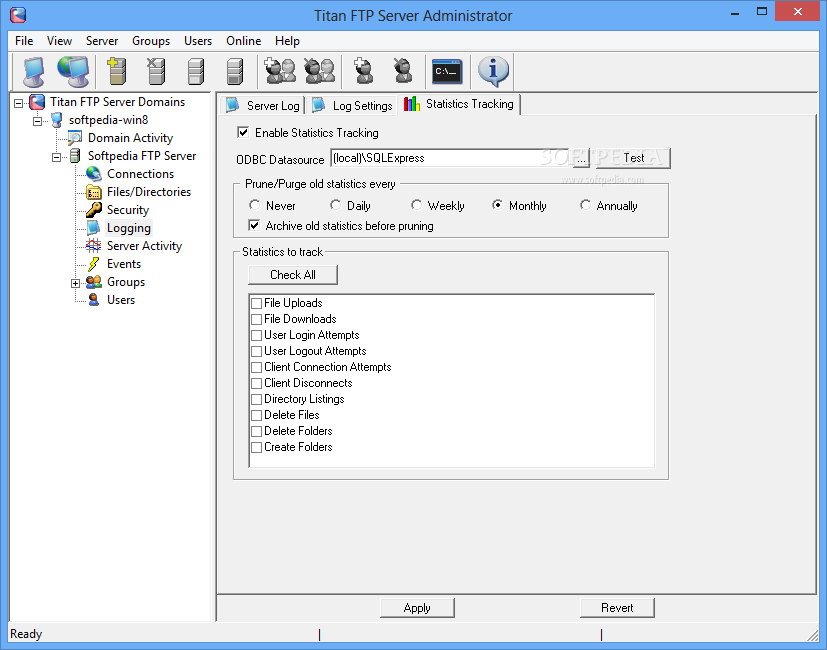This screenshot has width=827, height=650.
Task: Click the Check All button
Action: point(293,274)
